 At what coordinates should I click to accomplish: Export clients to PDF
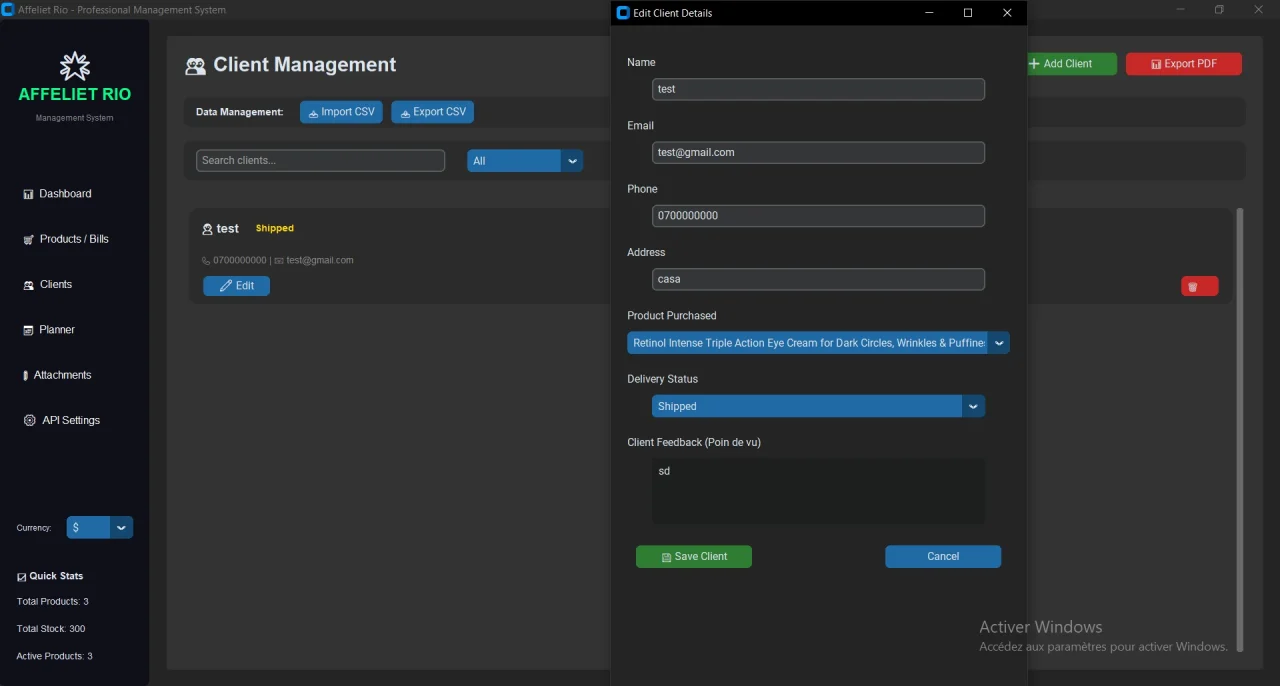click(1184, 64)
